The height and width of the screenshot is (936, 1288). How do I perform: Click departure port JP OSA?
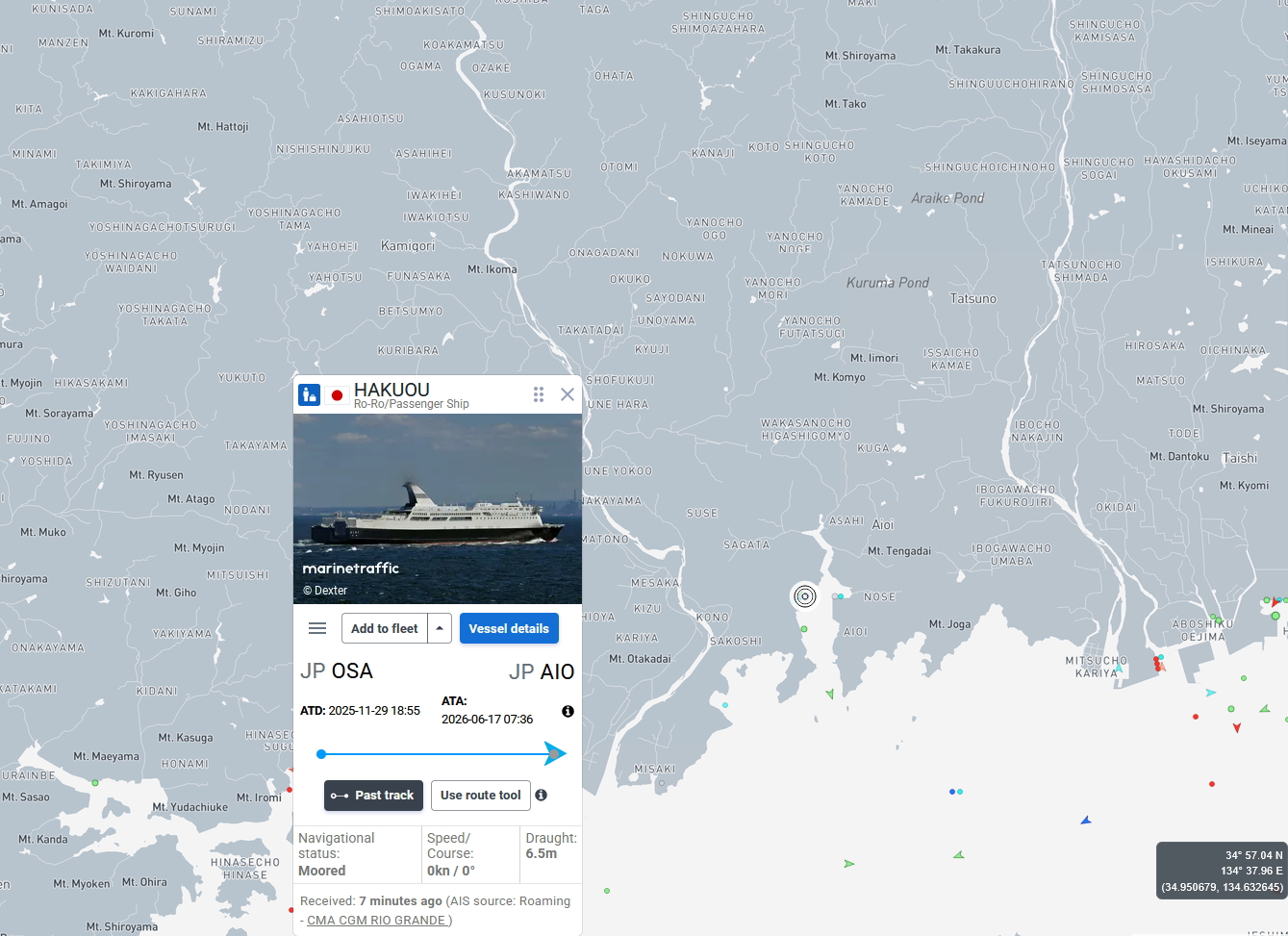337,670
